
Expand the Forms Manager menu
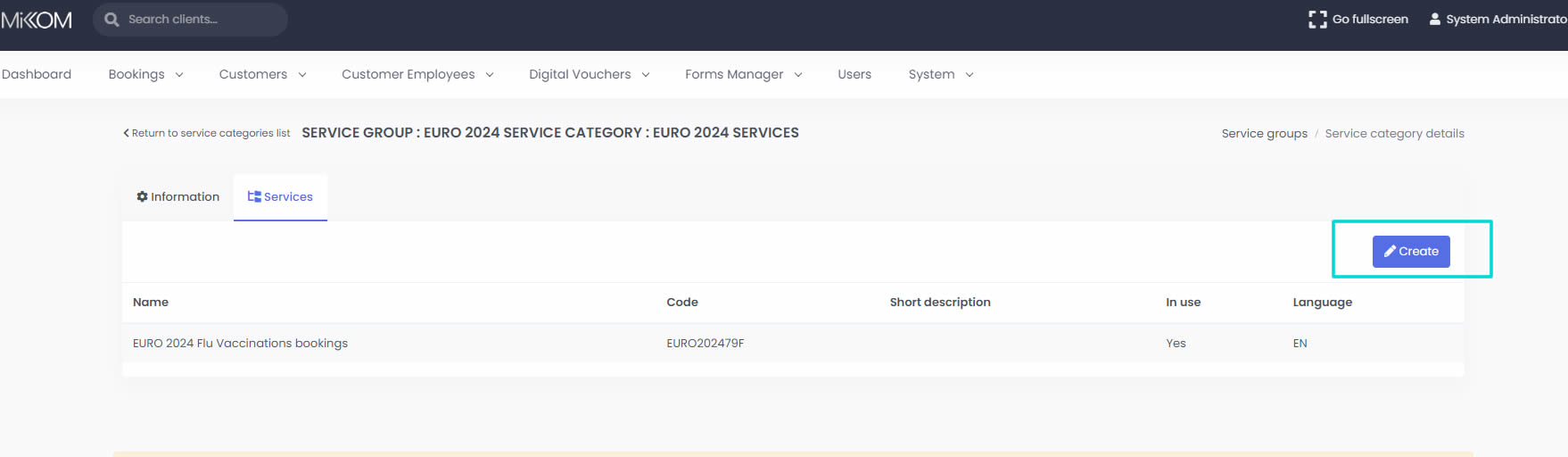tap(743, 74)
